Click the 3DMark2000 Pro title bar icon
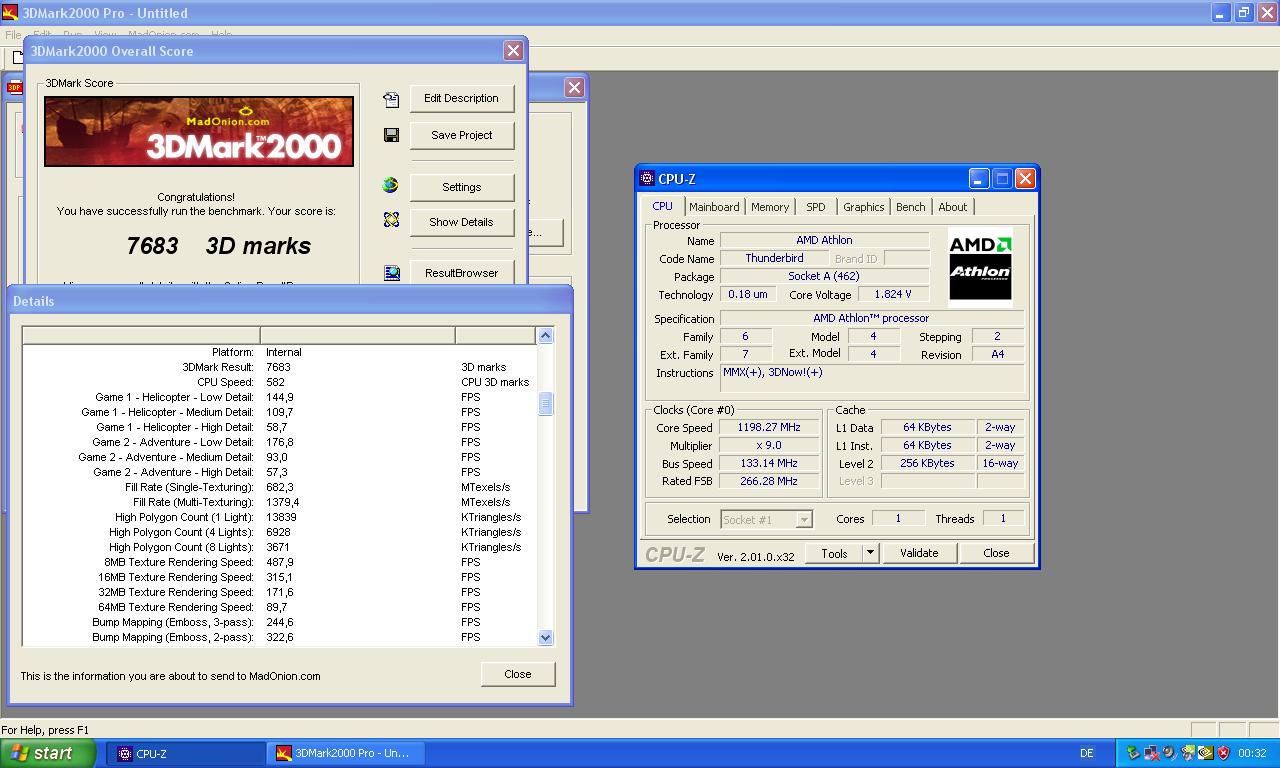The height and width of the screenshot is (768, 1280). pyautogui.click(x=10, y=13)
